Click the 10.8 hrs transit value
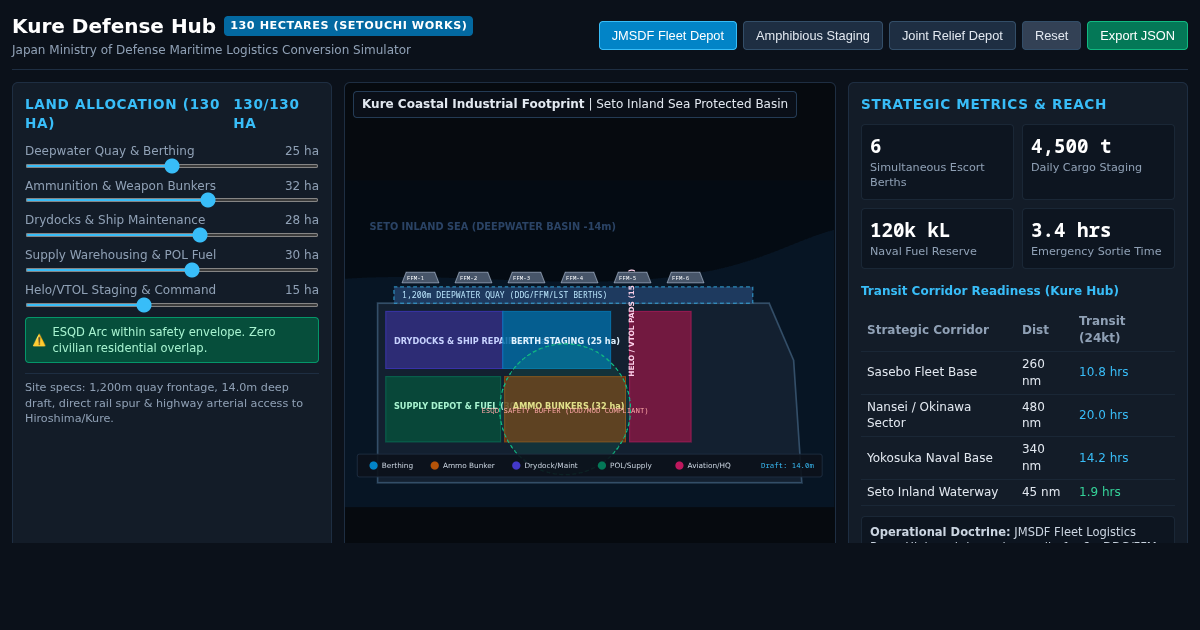 (1103, 372)
